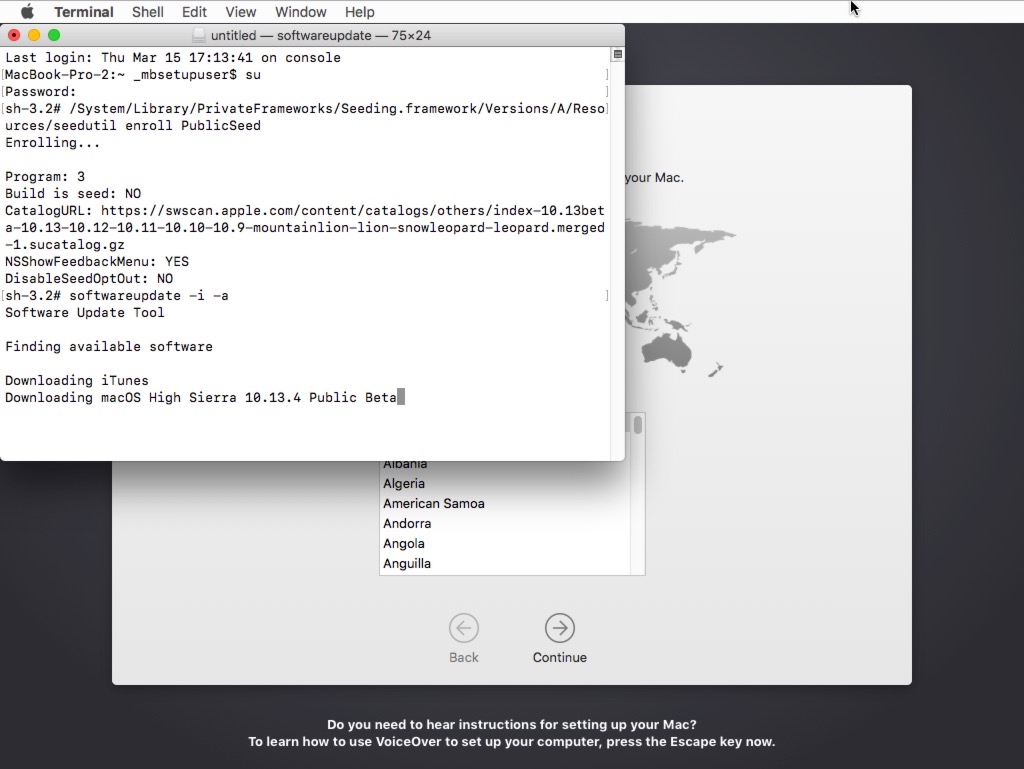This screenshot has width=1024, height=769.
Task: Click the VoiceOver instructions text at bottom
Action: pyautogui.click(x=511, y=733)
